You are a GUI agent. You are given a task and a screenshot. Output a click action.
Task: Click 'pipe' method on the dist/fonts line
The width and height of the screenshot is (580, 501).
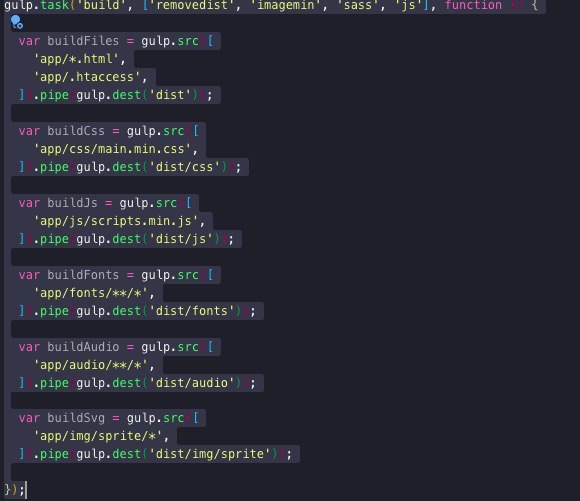pyautogui.click(x=54, y=311)
